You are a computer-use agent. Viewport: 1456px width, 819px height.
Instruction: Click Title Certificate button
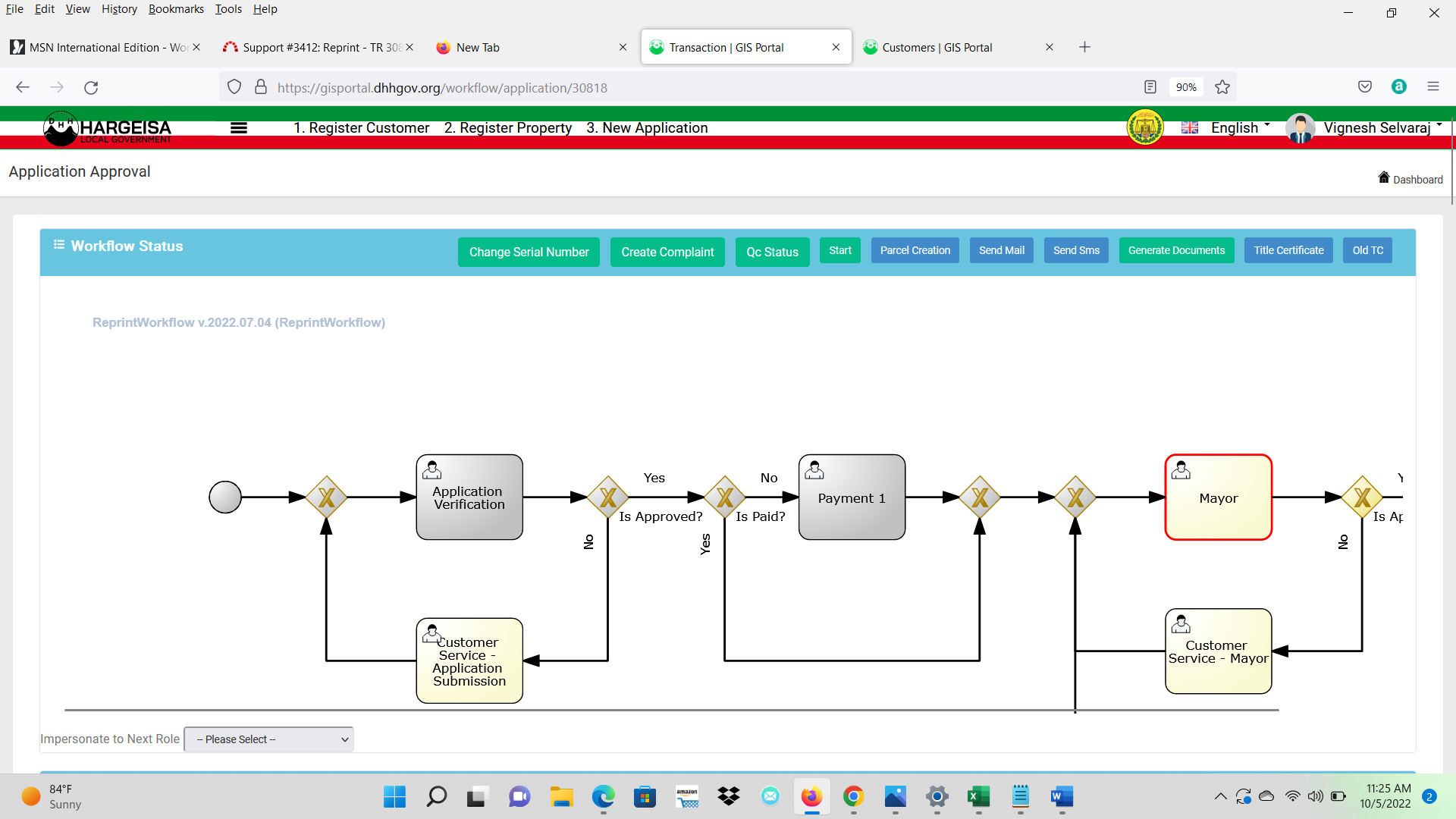click(1288, 250)
